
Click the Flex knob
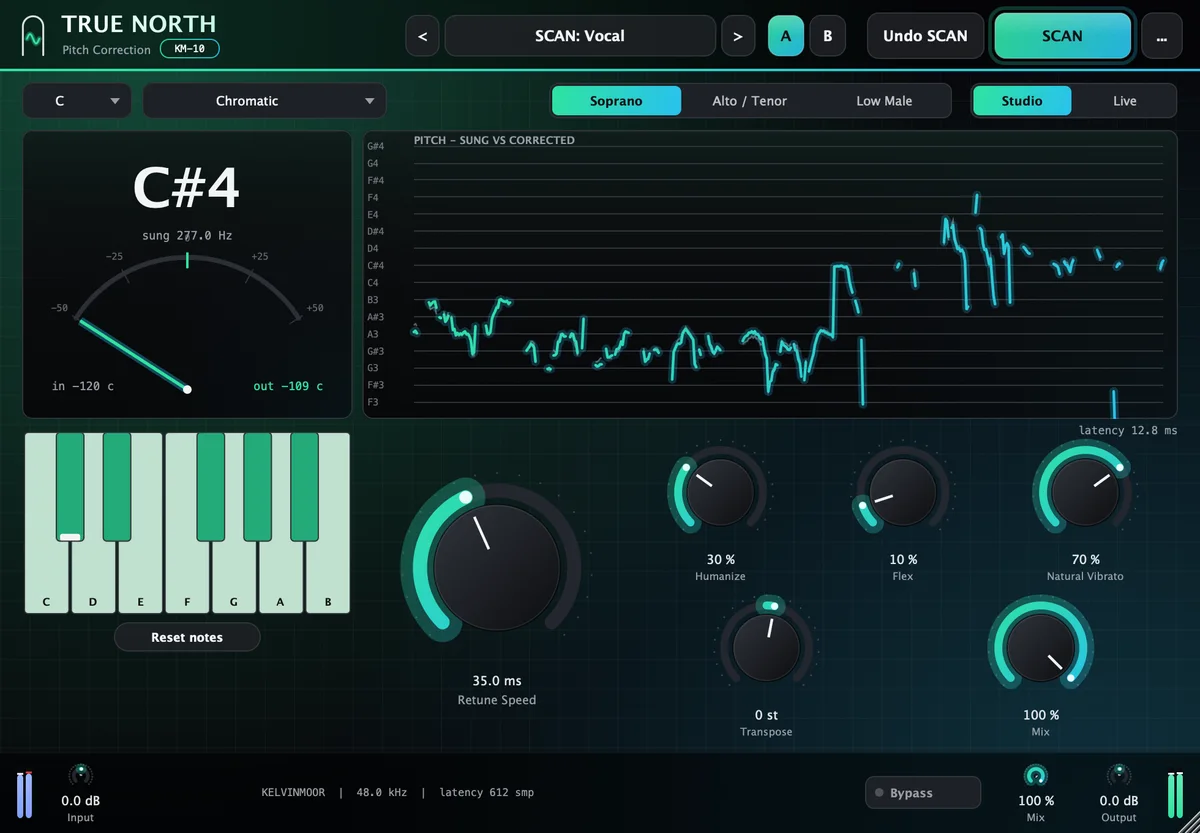903,492
